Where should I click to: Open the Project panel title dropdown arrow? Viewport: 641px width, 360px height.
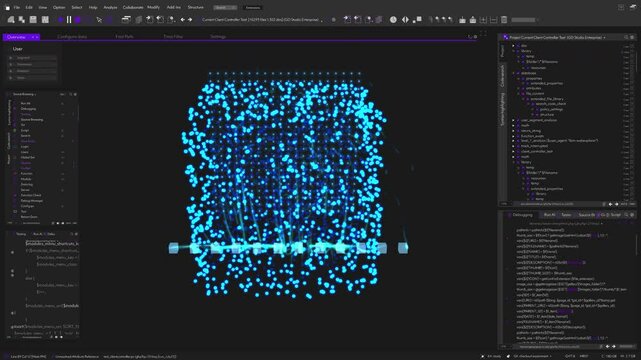(605, 38)
